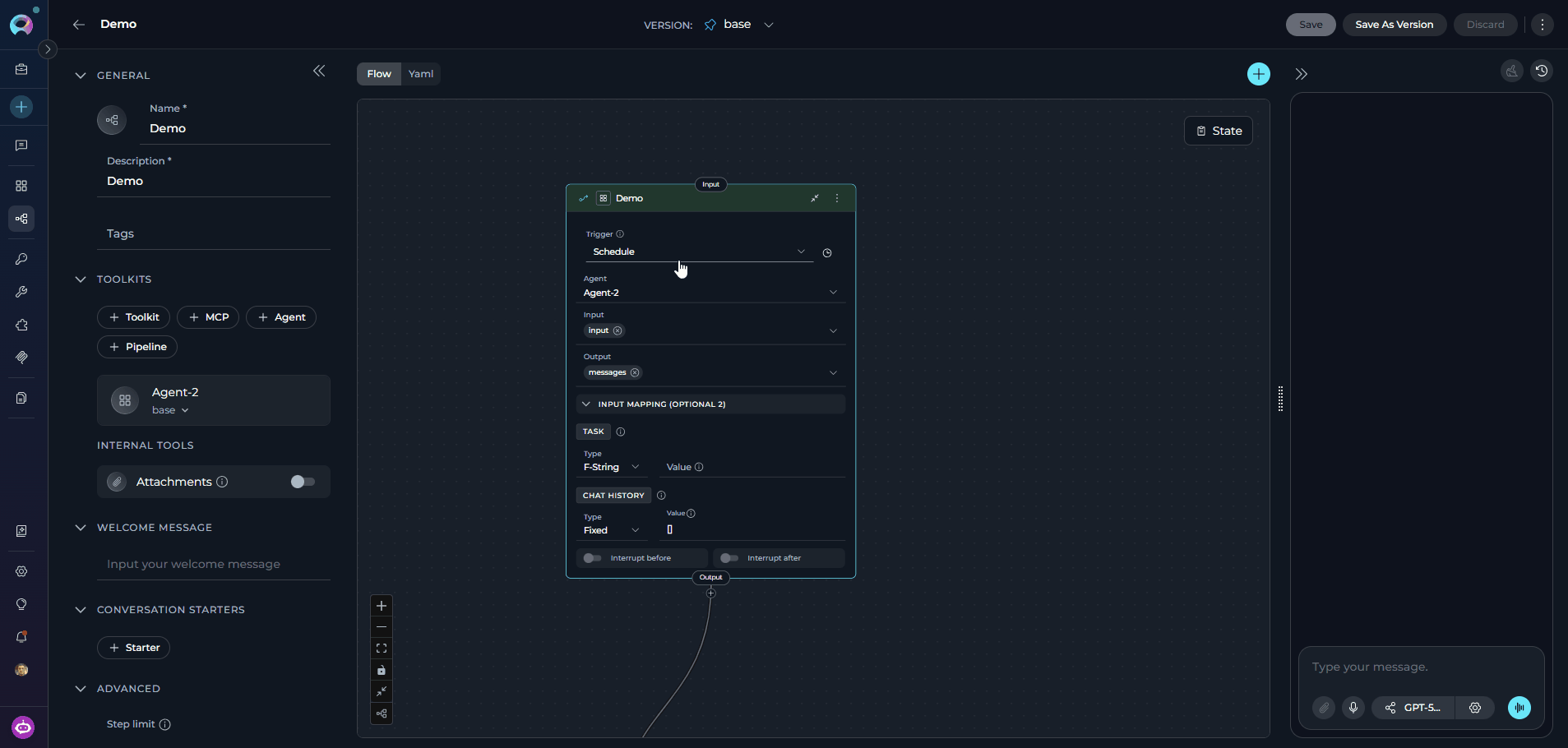Add an Agent toolkit
This screenshot has width=1568, height=748.
click(x=281, y=317)
